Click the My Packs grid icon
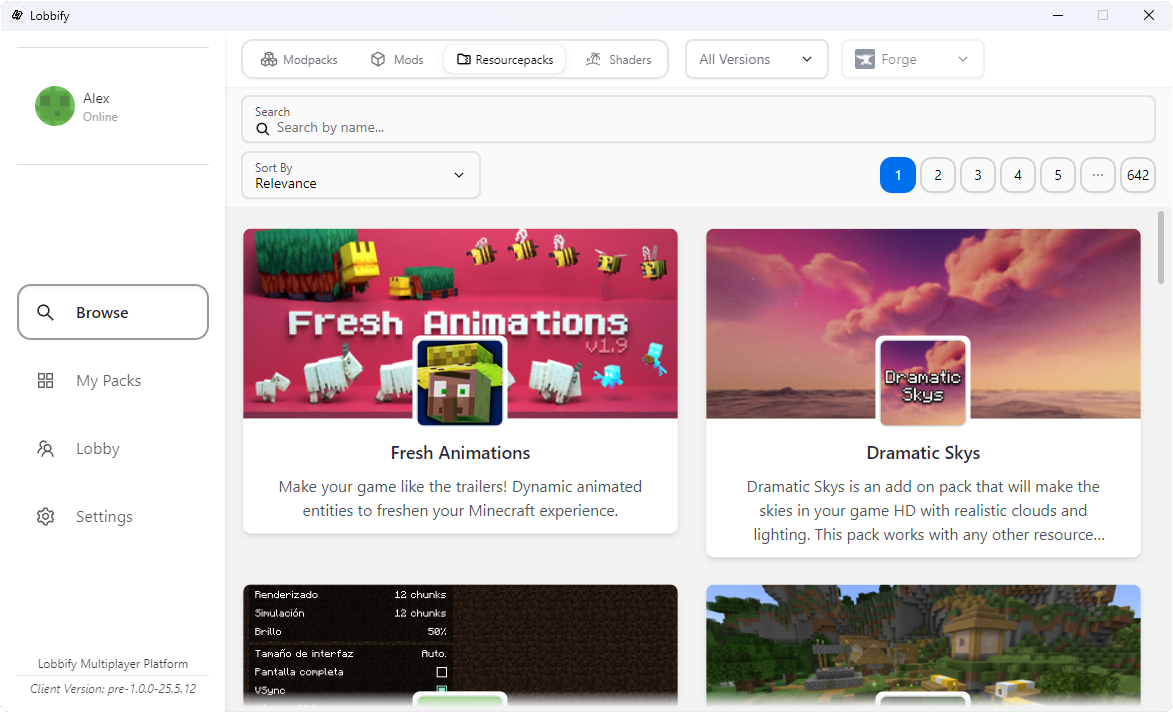 46,381
